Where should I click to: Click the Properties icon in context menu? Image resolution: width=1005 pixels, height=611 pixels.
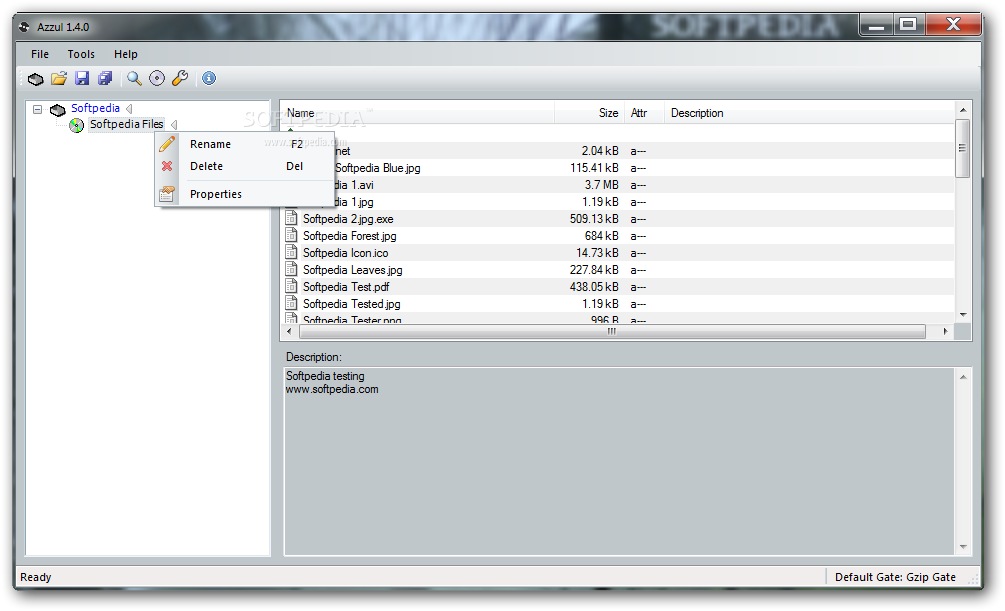[x=167, y=194]
